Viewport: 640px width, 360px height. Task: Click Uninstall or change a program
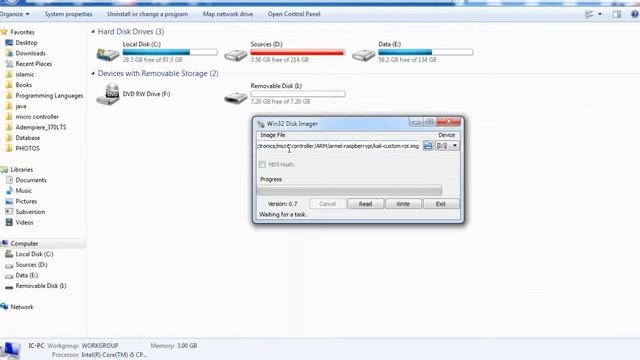click(x=148, y=14)
